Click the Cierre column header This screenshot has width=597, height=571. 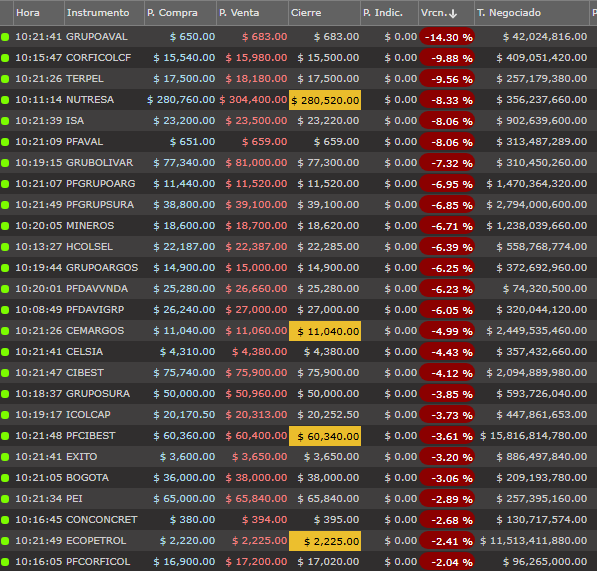point(324,13)
